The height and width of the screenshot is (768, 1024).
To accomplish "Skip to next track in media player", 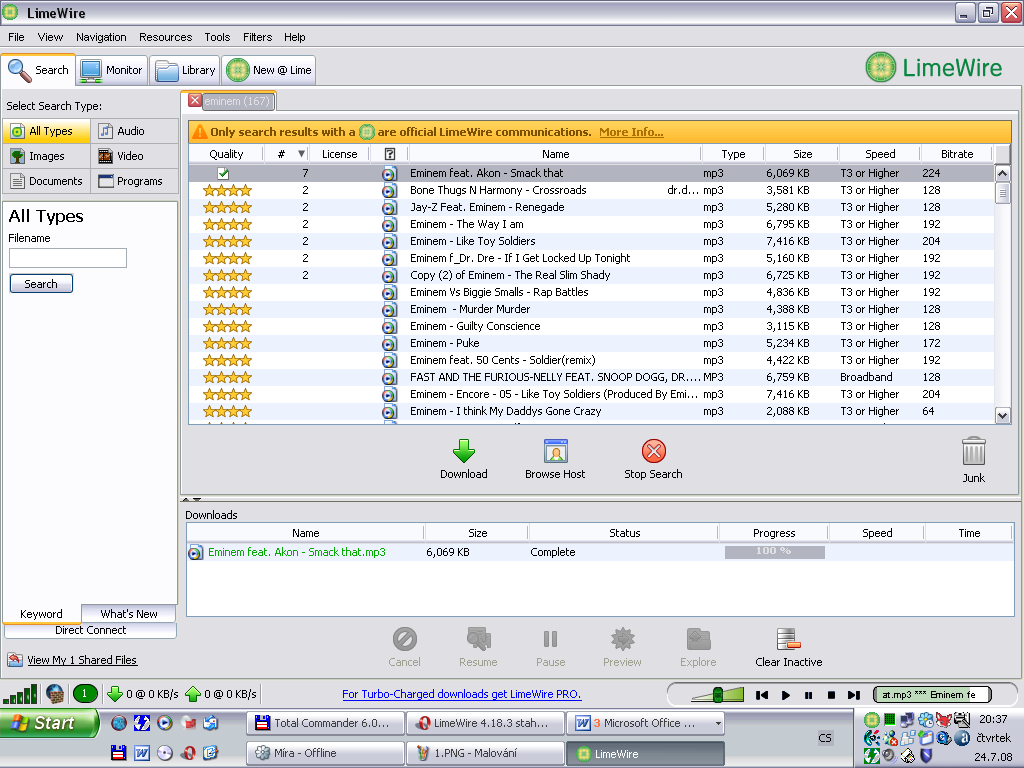I will [x=853, y=695].
